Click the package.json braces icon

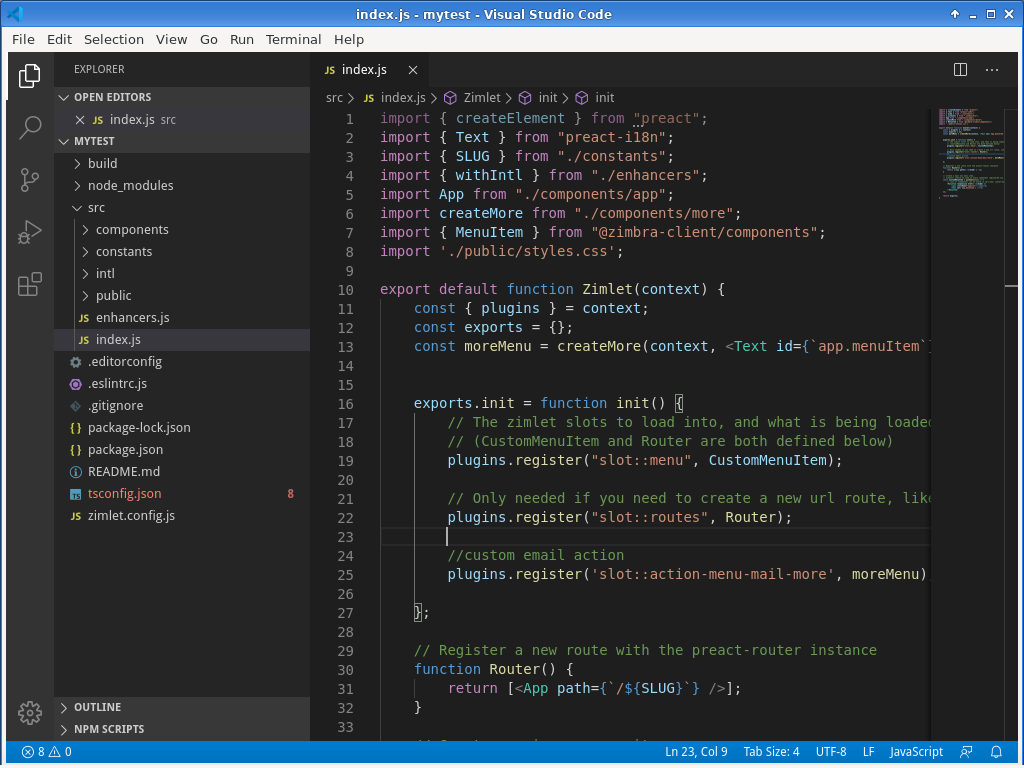click(x=76, y=450)
